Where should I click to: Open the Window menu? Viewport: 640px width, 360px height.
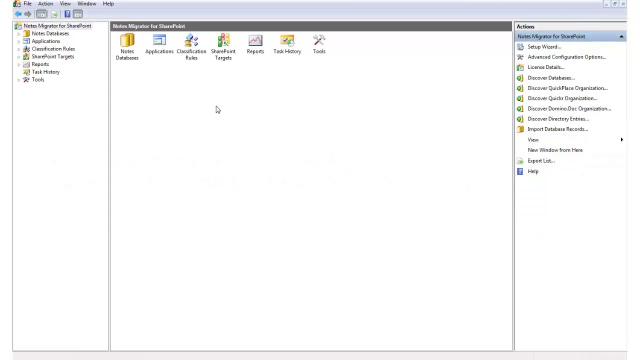pyautogui.click(x=87, y=4)
